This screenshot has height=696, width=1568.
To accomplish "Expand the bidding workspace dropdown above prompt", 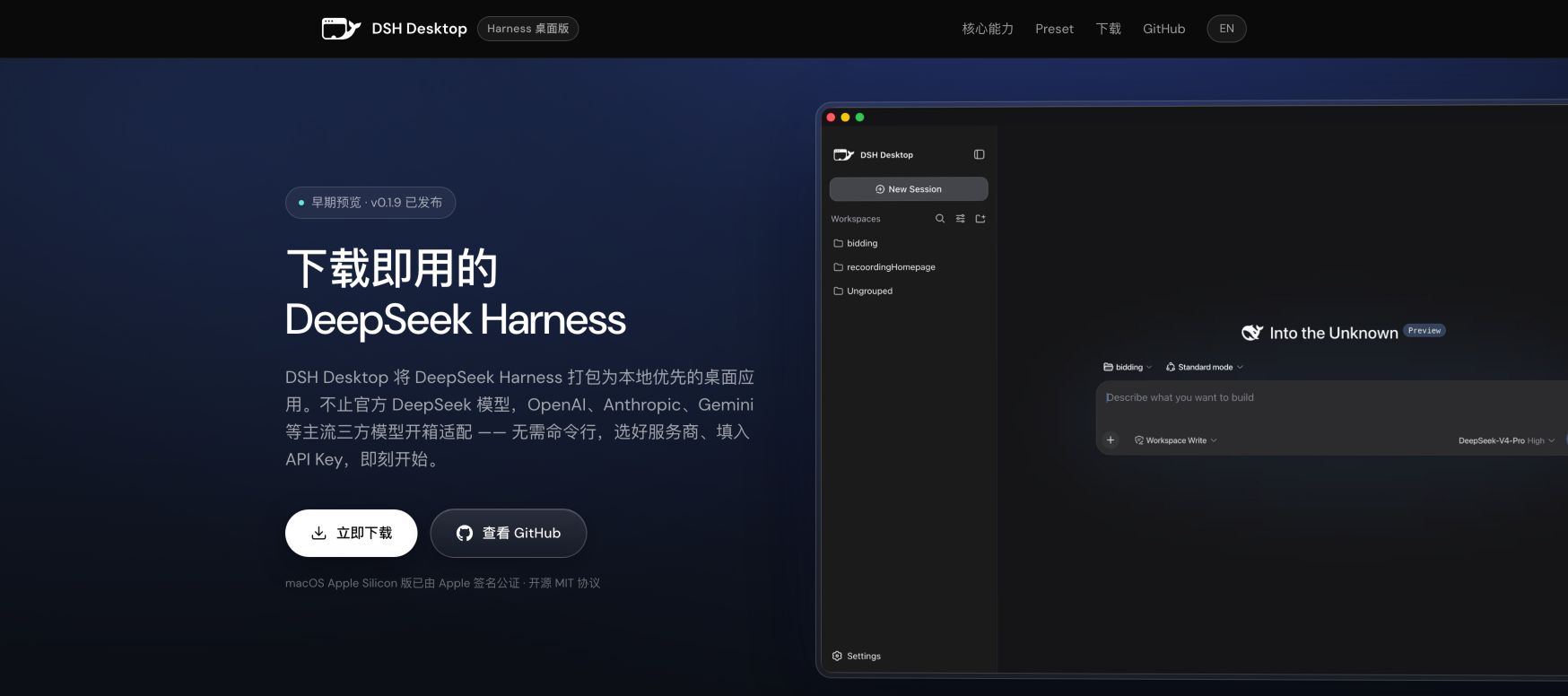I will [x=1128, y=367].
